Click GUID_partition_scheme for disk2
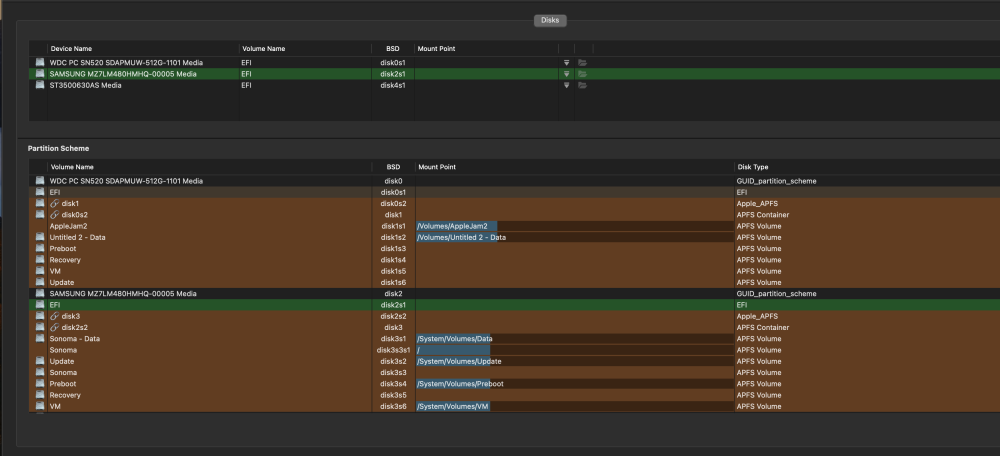The width and height of the screenshot is (1000, 456). pos(776,294)
